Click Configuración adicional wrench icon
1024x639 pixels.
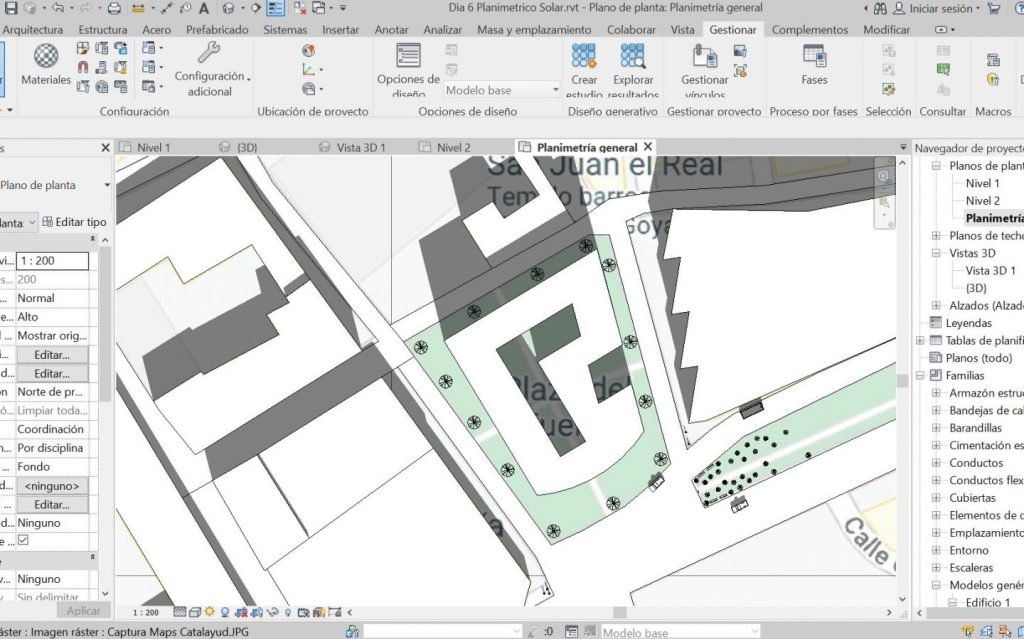point(209,54)
